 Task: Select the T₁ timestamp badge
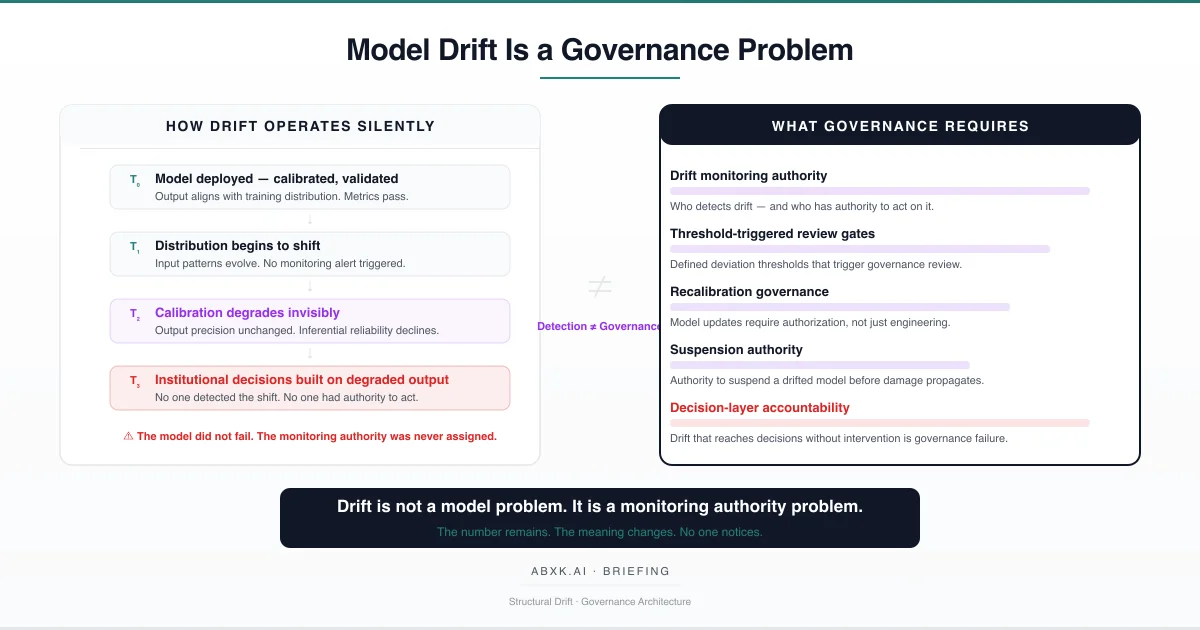tap(131, 247)
